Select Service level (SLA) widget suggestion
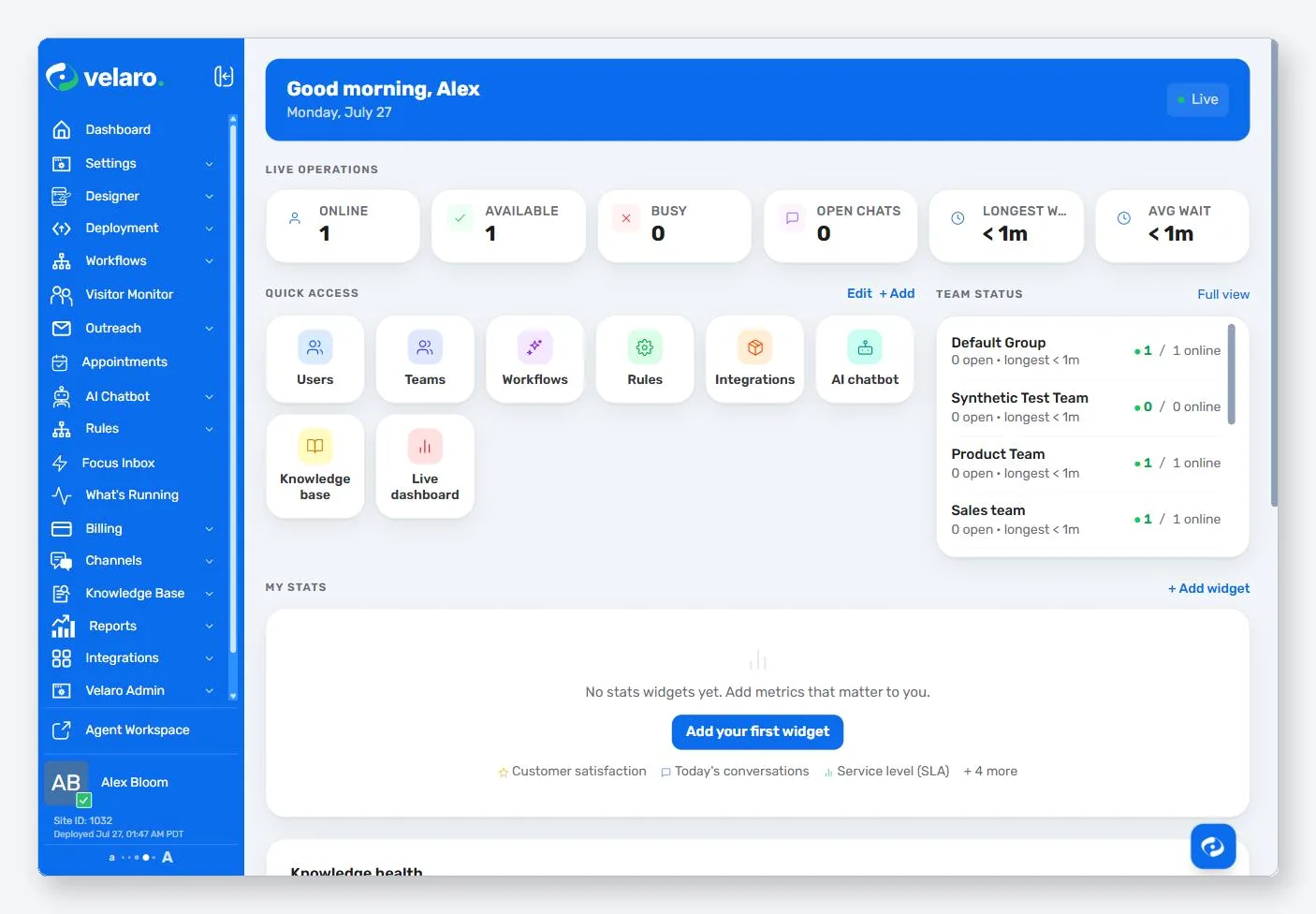The image size is (1316, 914). [886, 772]
